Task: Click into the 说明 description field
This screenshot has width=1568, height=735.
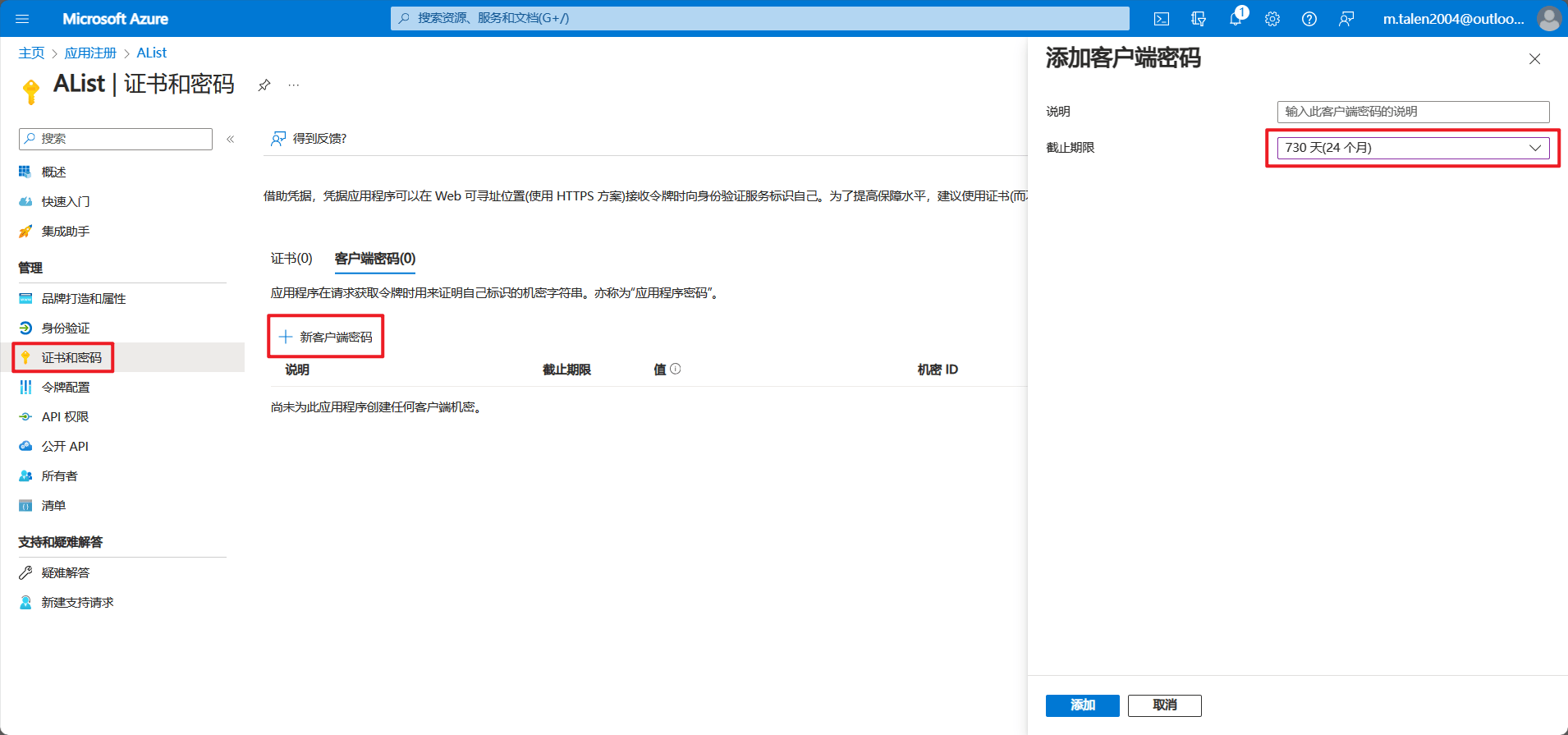Action: click(x=1413, y=112)
